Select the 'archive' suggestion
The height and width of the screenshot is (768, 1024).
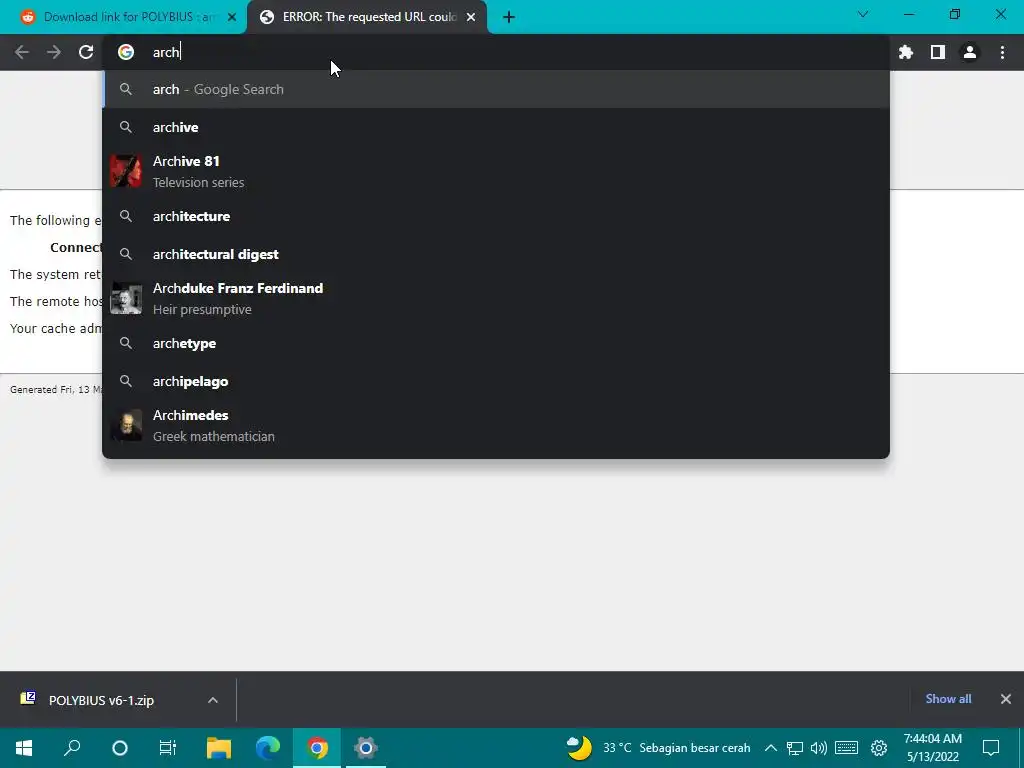pos(496,127)
